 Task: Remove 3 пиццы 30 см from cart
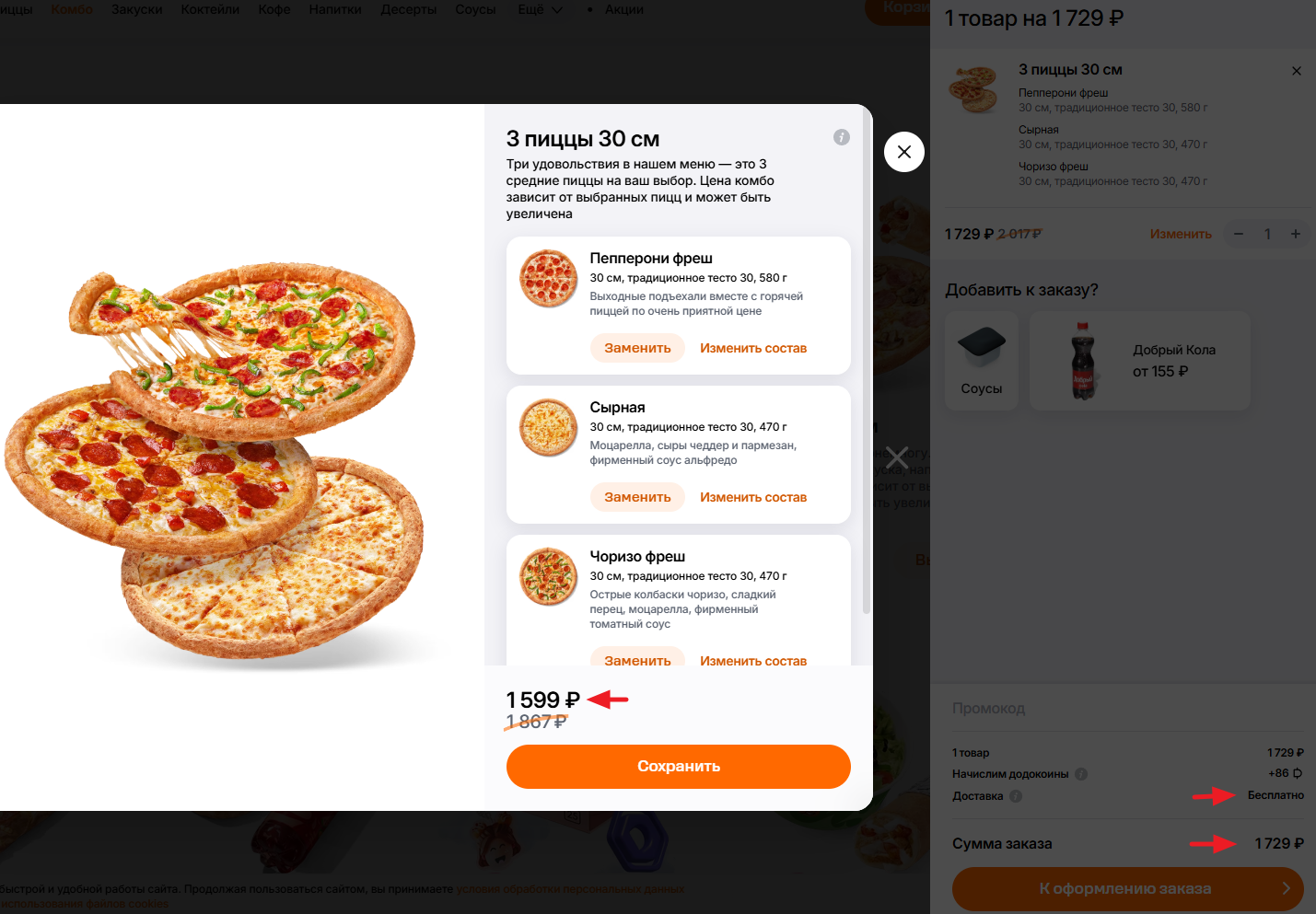(x=1296, y=71)
